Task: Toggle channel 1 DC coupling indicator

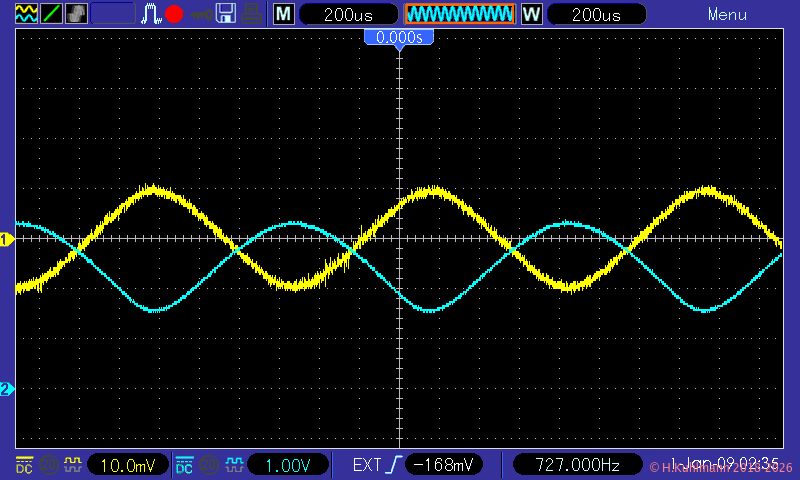Action: pyautogui.click(x=23, y=465)
